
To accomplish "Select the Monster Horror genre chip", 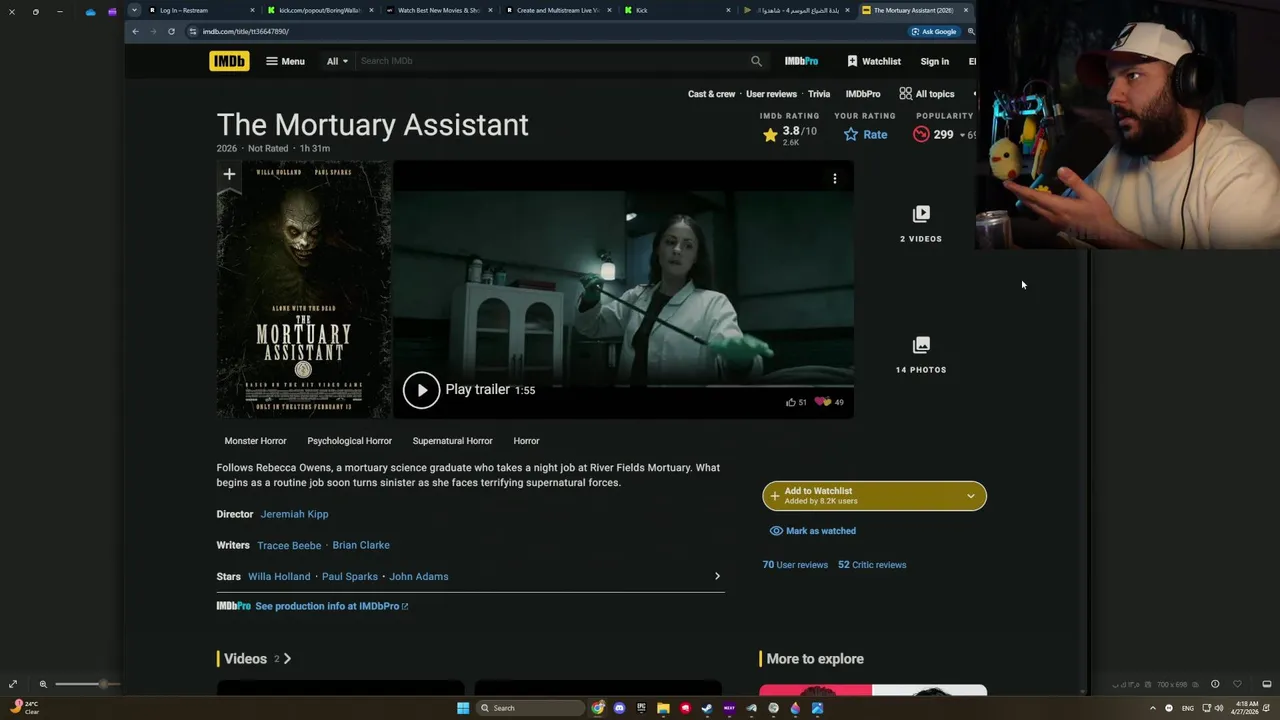I will coord(255,441).
